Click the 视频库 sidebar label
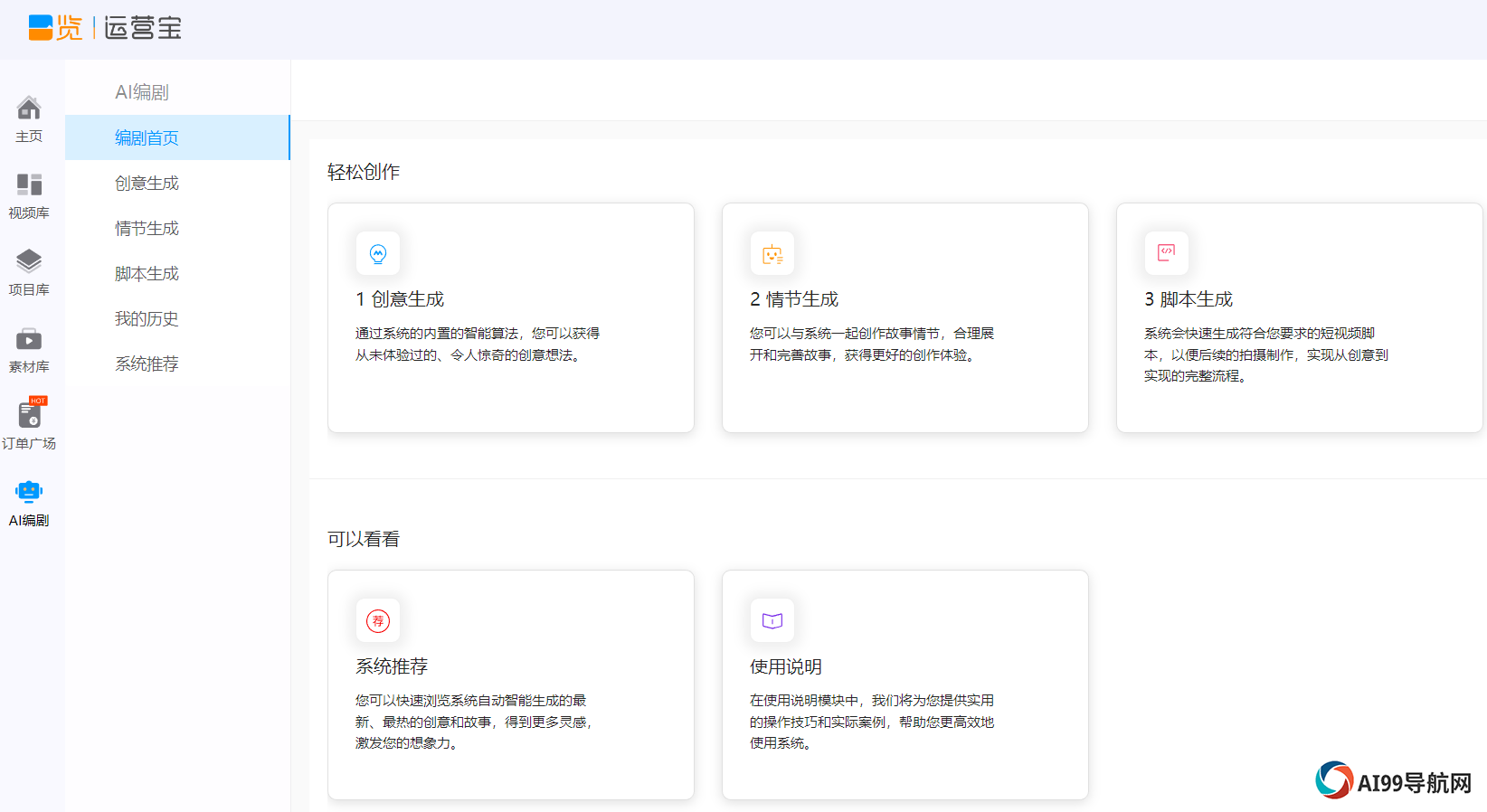Image resolution: width=1487 pixels, height=812 pixels. tap(29, 212)
